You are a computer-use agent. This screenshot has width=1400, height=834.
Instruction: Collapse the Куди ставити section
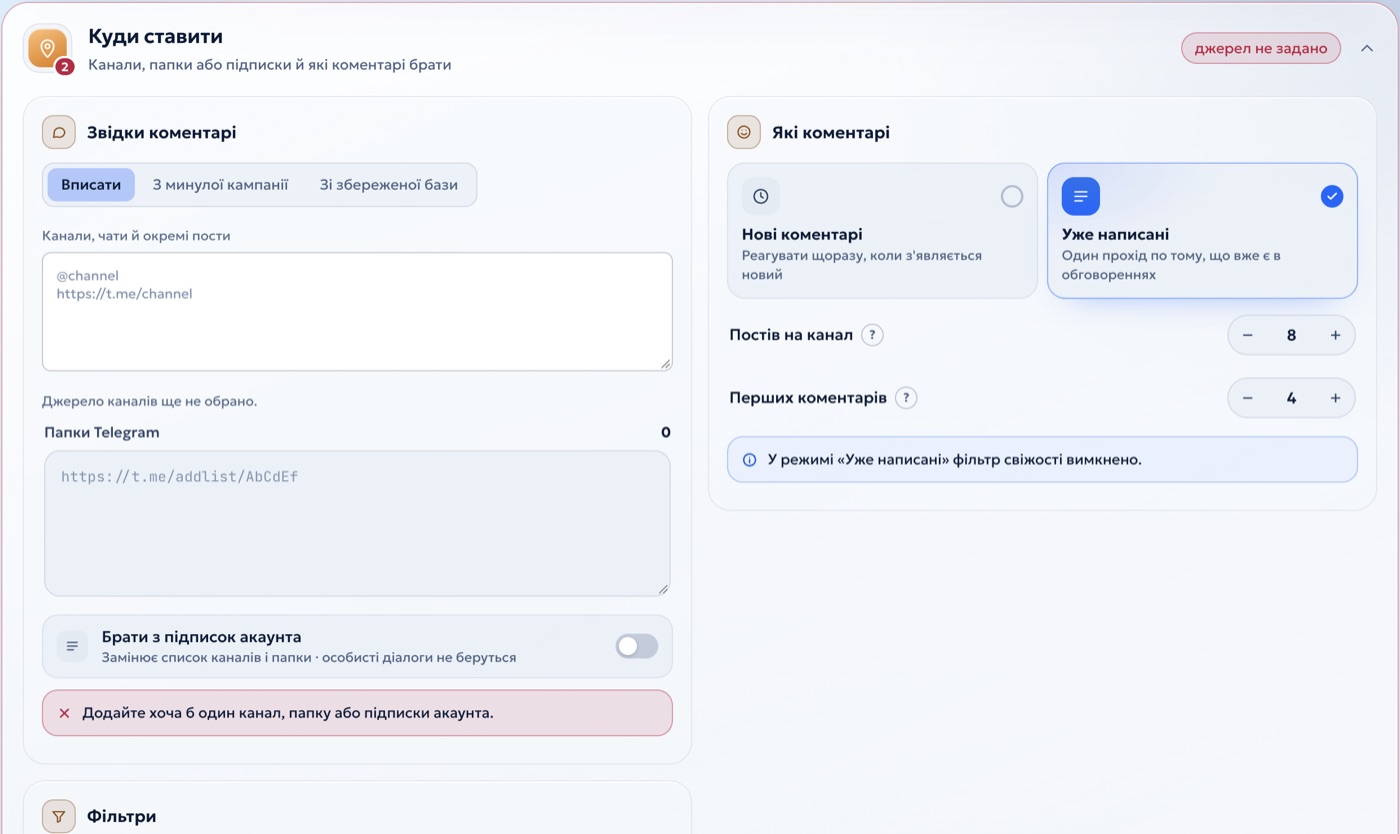click(x=1367, y=48)
